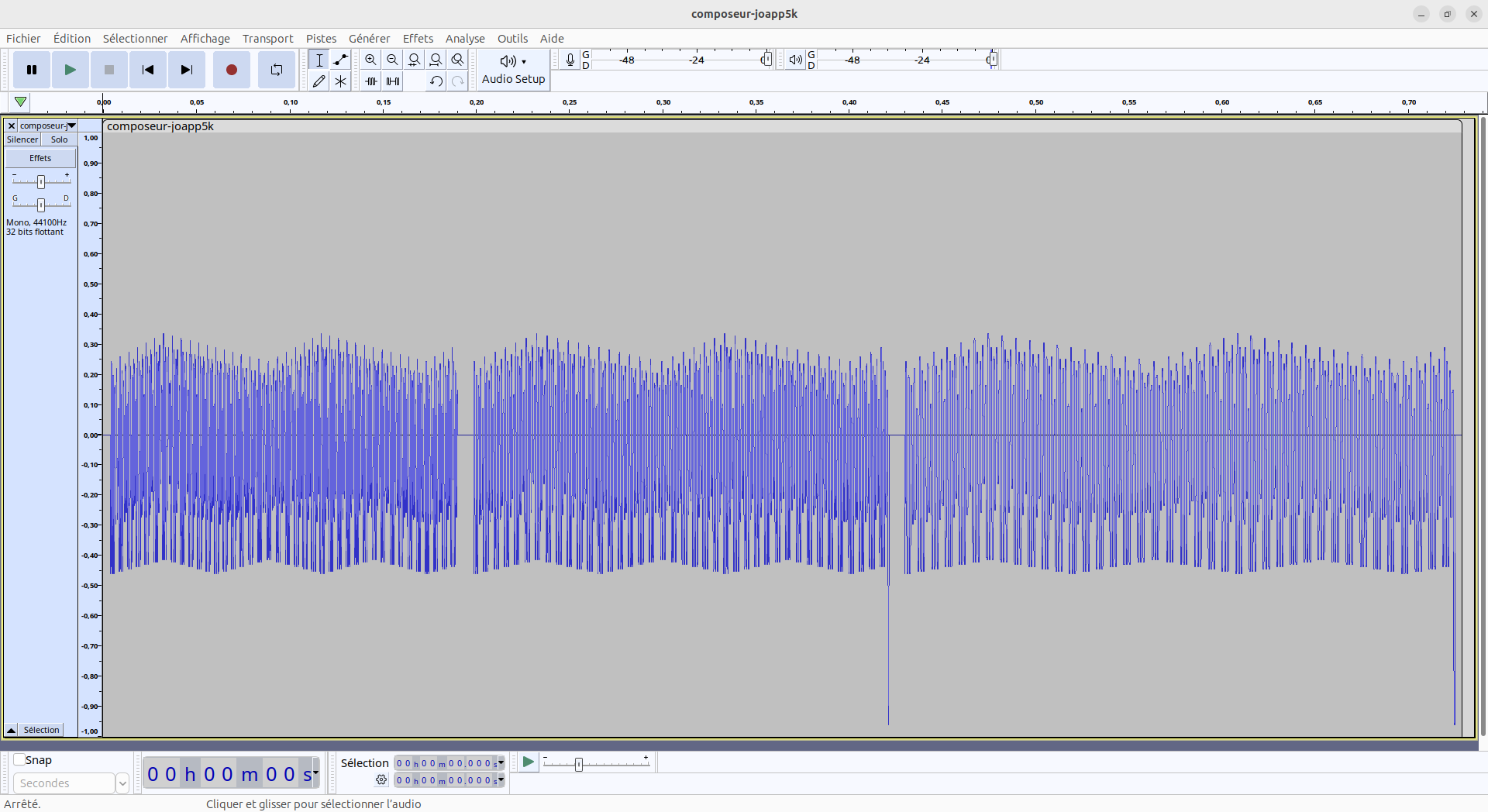
Task: Click the Undo arrow icon
Action: (x=436, y=81)
